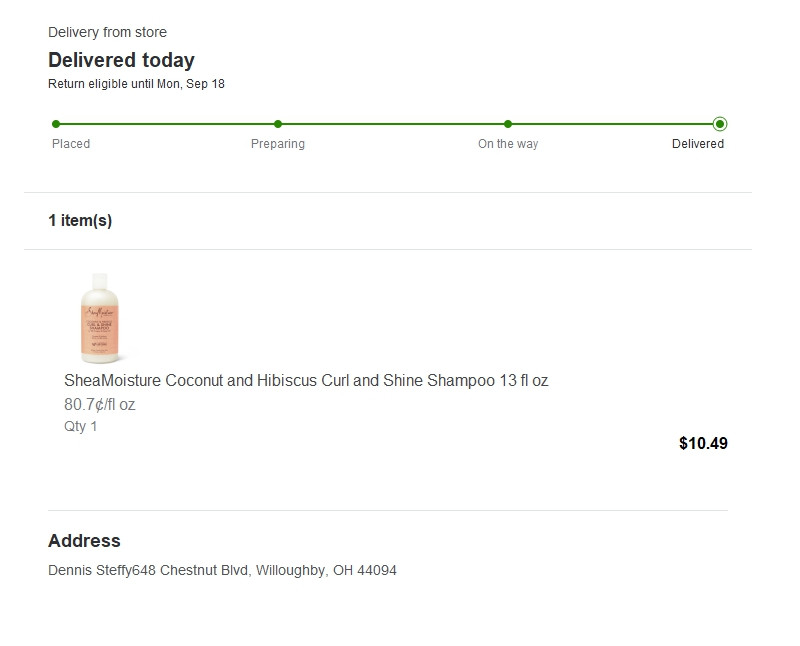
Task: Click the return eligible until Sep 18 text
Action: (136, 84)
